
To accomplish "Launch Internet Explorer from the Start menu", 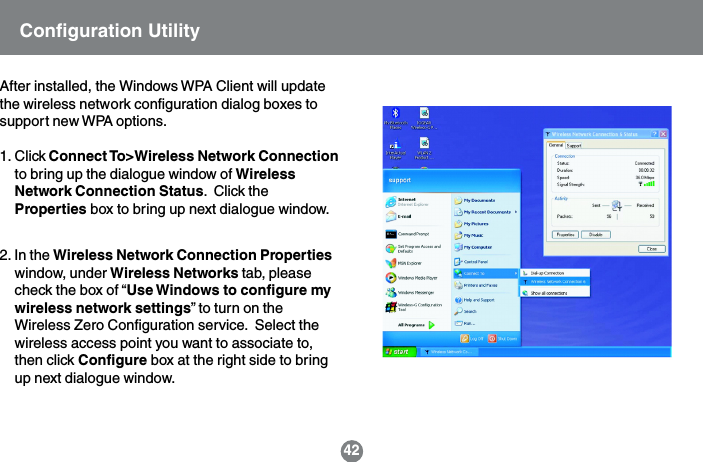I will pyautogui.click(x=407, y=202).
